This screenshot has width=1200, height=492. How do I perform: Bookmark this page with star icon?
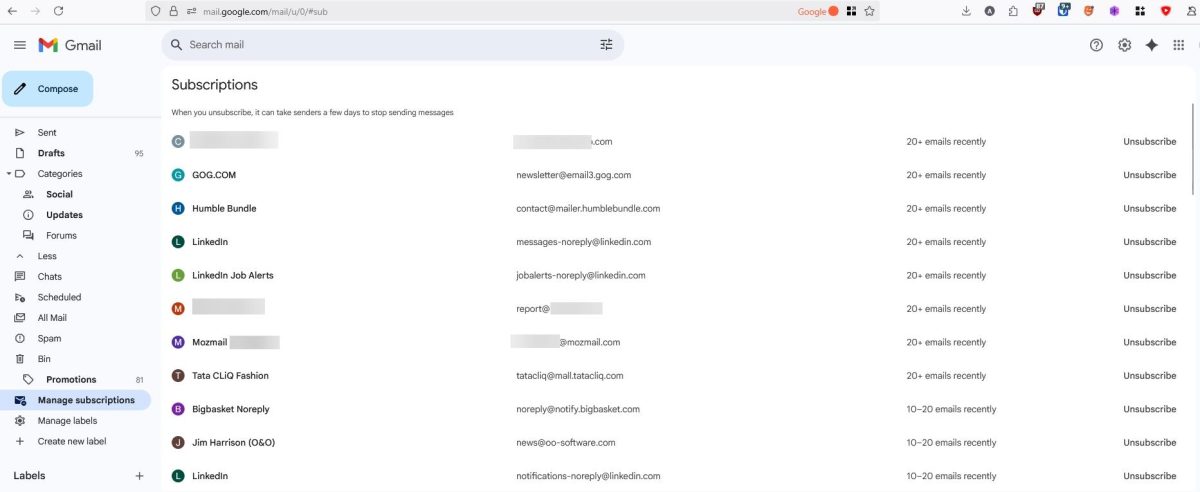pos(869,11)
